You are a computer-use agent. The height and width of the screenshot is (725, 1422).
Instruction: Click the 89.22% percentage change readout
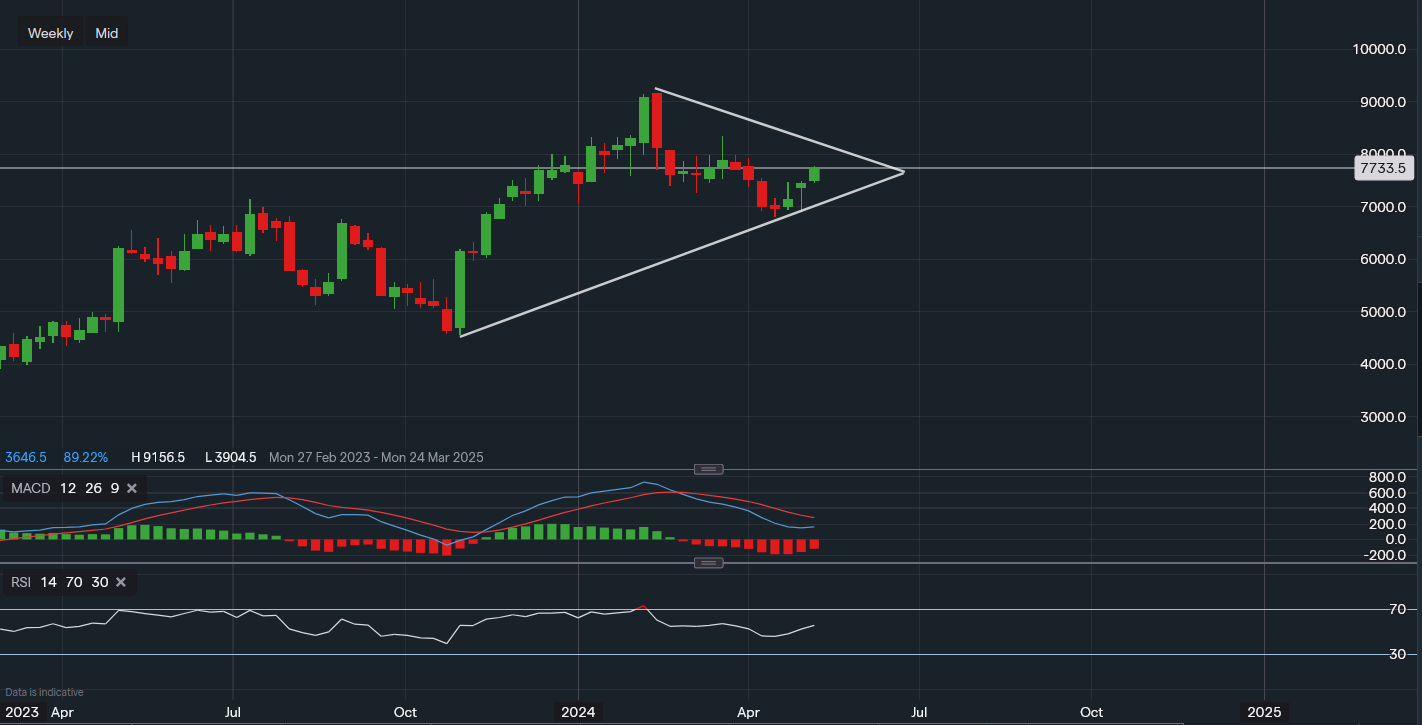coord(85,457)
